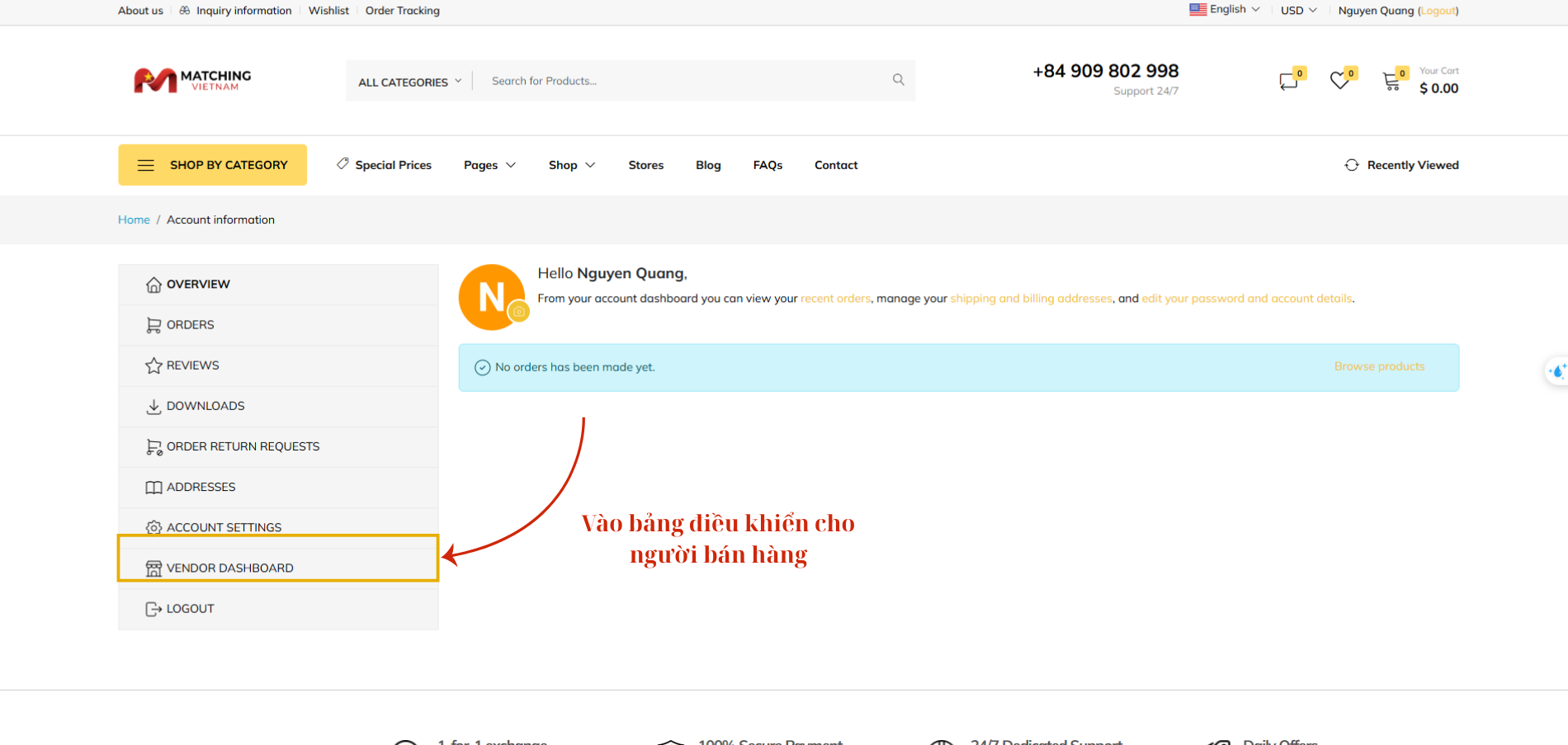The width and height of the screenshot is (1568, 745).
Task: Expand the English language dropdown
Action: pyautogui.click(x=1225, y=10)
